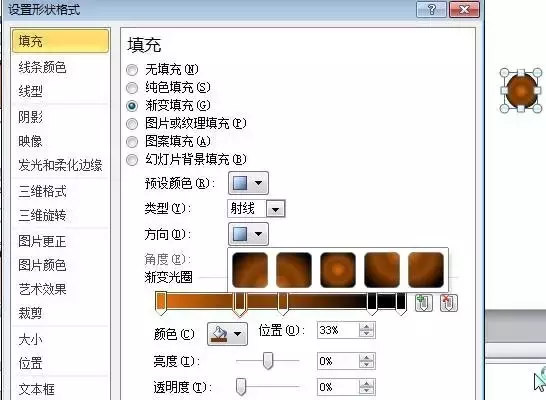Click the 位置 33% input field
The height and width of the screenshot is (400, 546).
[x=338, y=330]
